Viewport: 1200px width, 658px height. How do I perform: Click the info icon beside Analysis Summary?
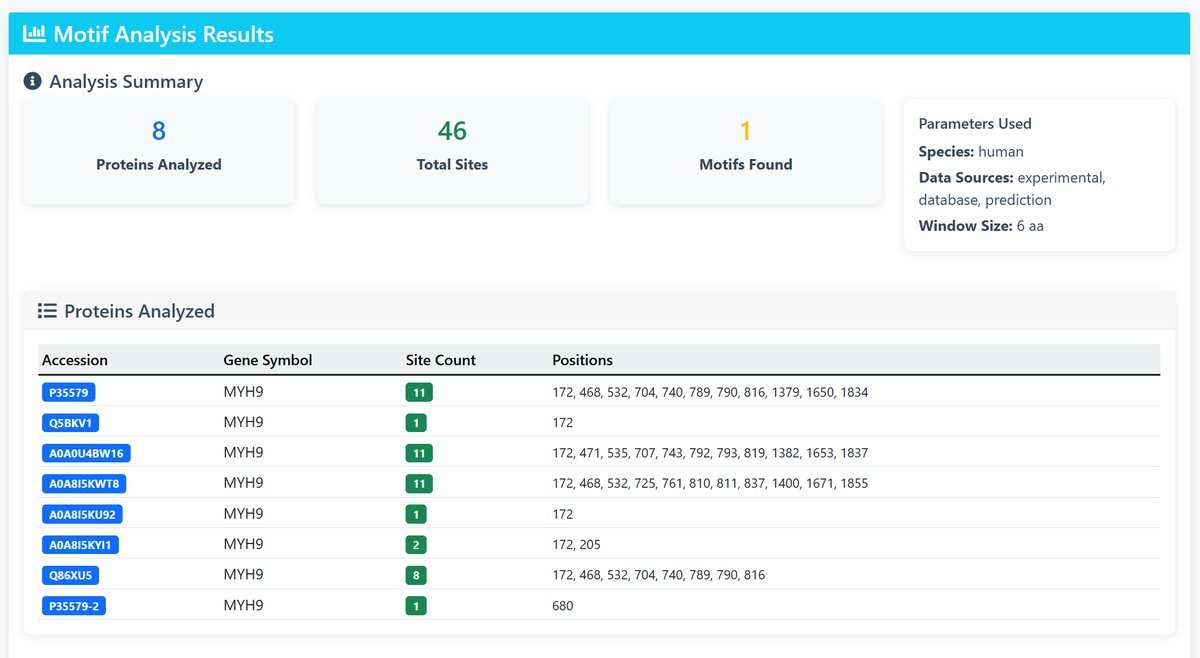(31, 81)
